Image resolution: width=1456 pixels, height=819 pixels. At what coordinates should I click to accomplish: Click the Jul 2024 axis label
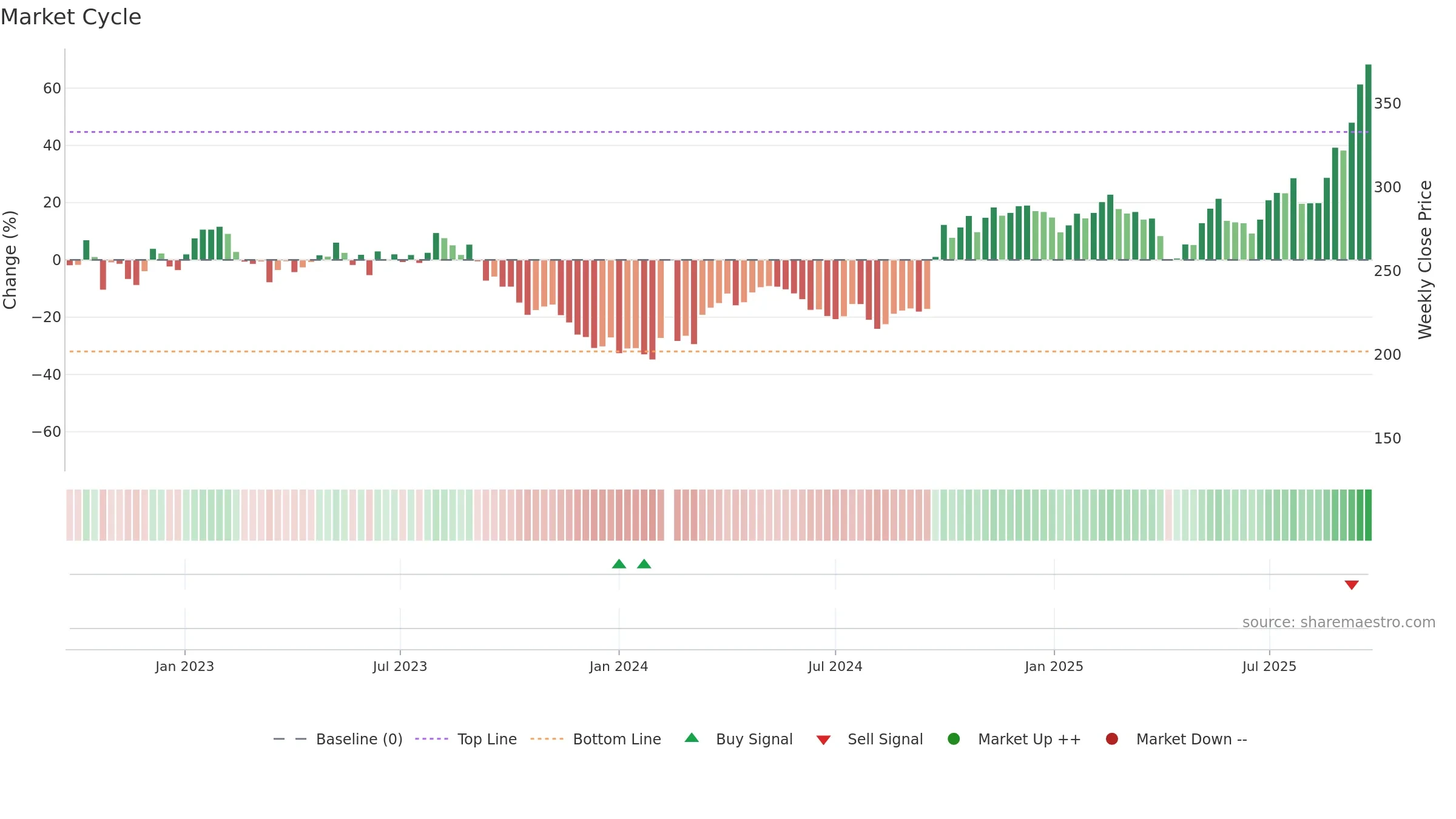tap(835, 667)
